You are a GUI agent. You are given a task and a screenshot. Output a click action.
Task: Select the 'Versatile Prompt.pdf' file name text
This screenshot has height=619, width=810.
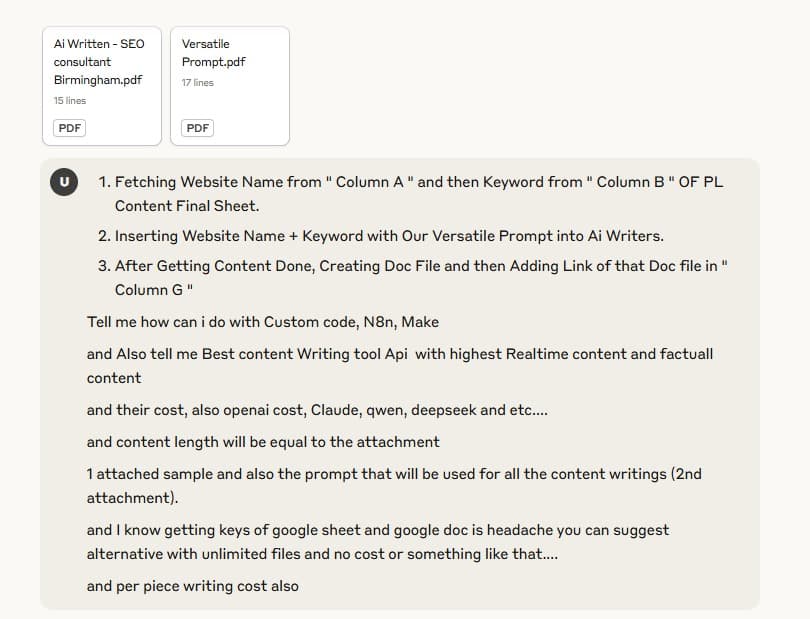pos(213,53)
